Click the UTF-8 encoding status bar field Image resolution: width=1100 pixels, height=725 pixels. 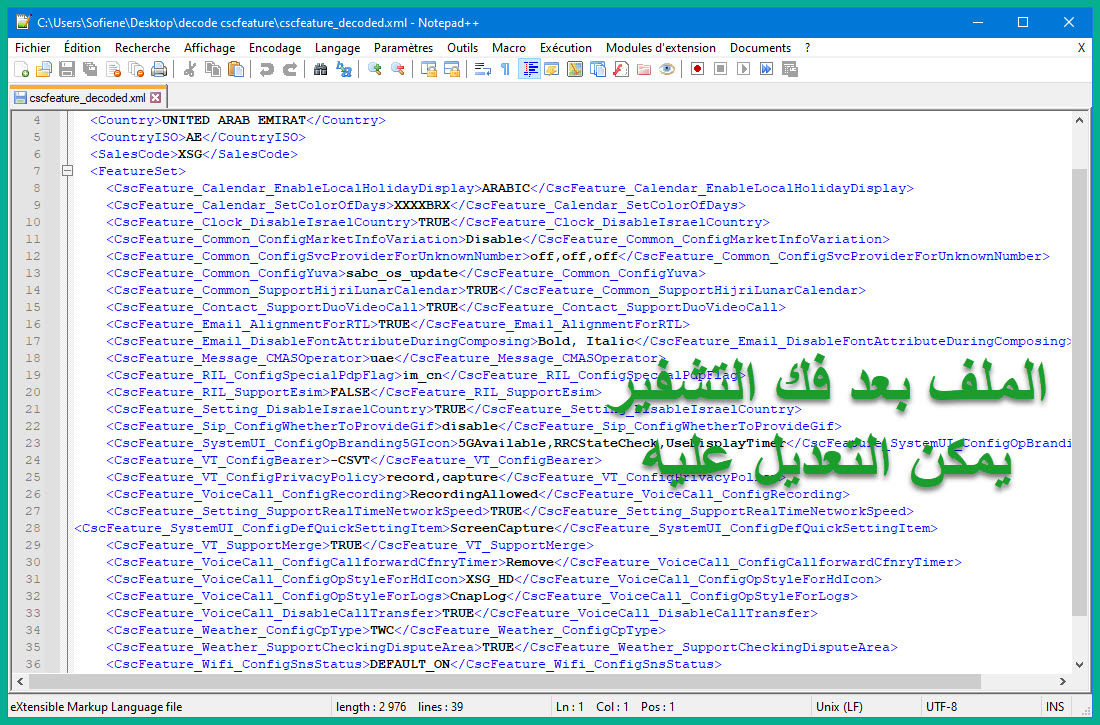(x=941, y=707)
